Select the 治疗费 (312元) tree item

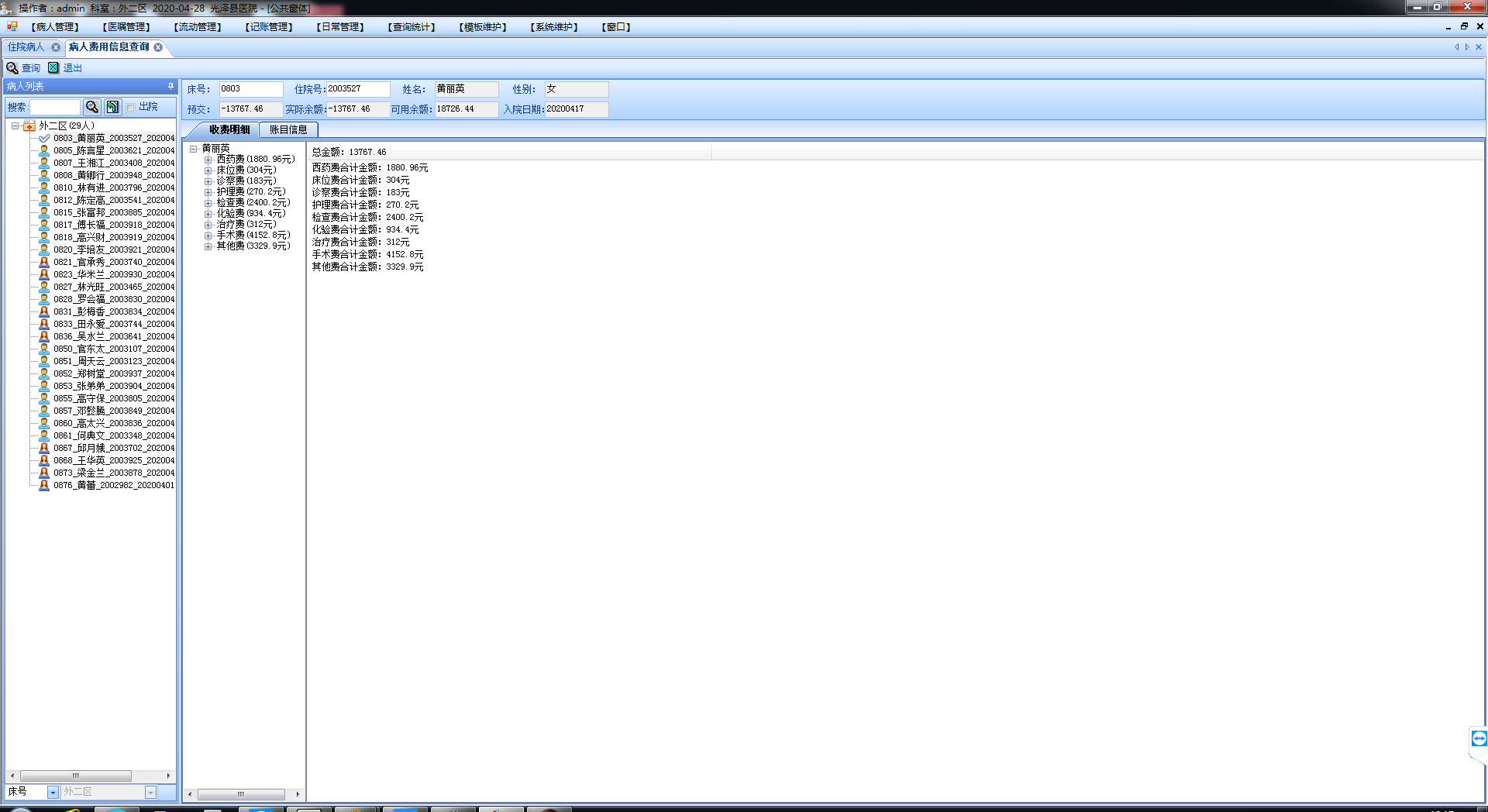pos(246,225)
